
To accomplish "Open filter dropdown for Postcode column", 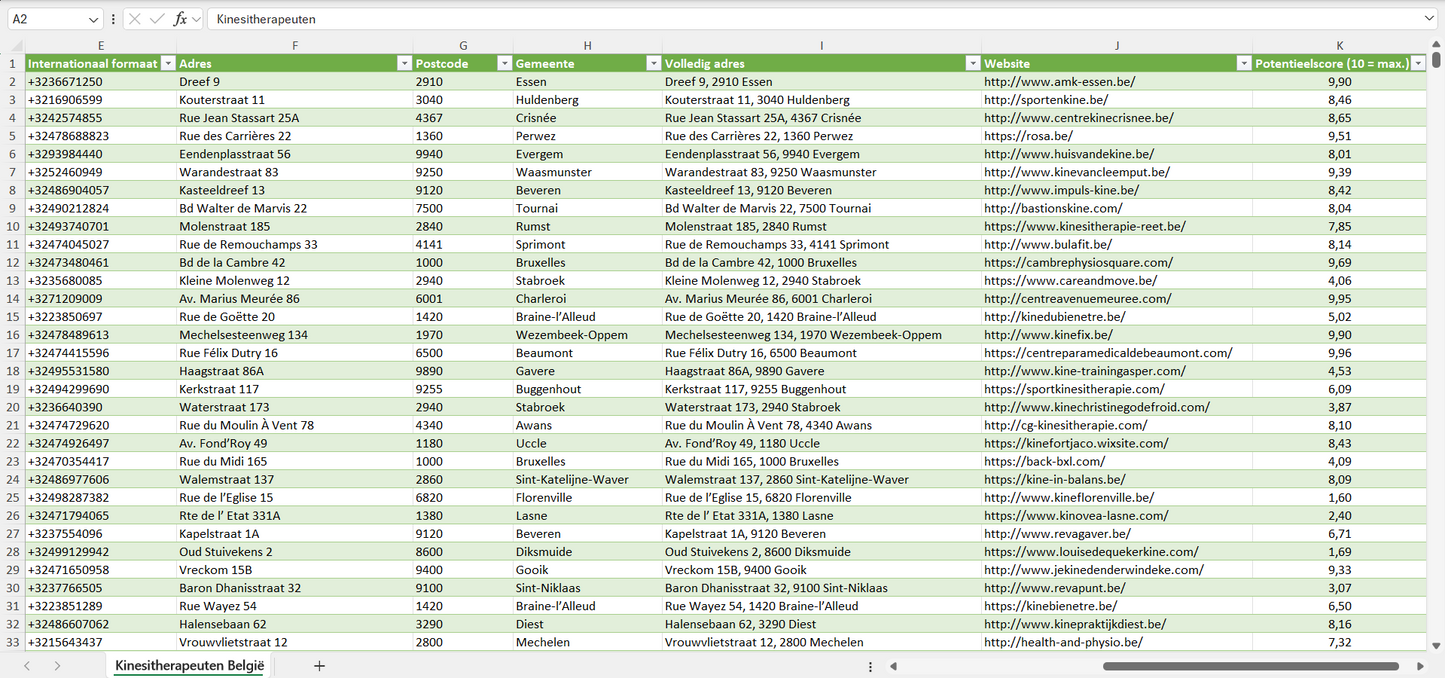I will 504,63.
